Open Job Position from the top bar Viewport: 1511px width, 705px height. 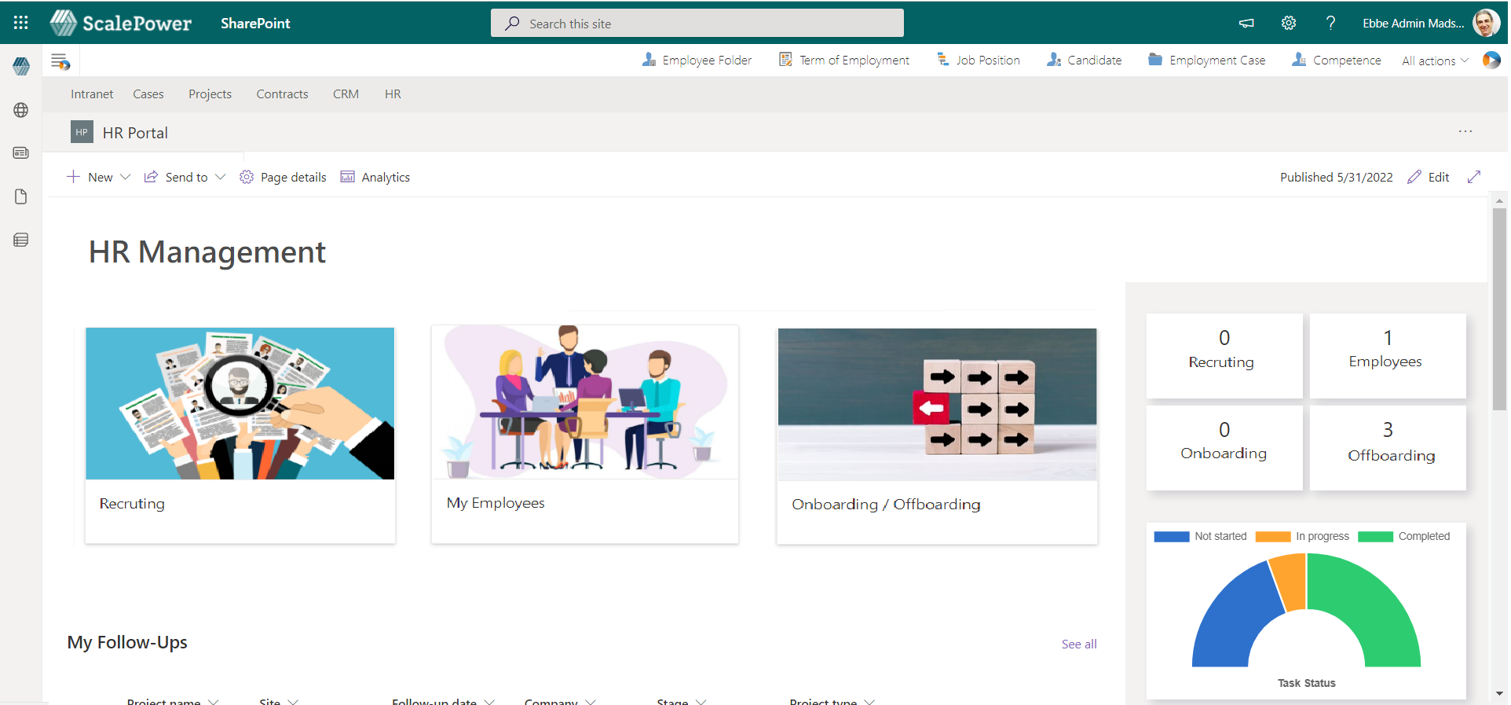[977, 60]
